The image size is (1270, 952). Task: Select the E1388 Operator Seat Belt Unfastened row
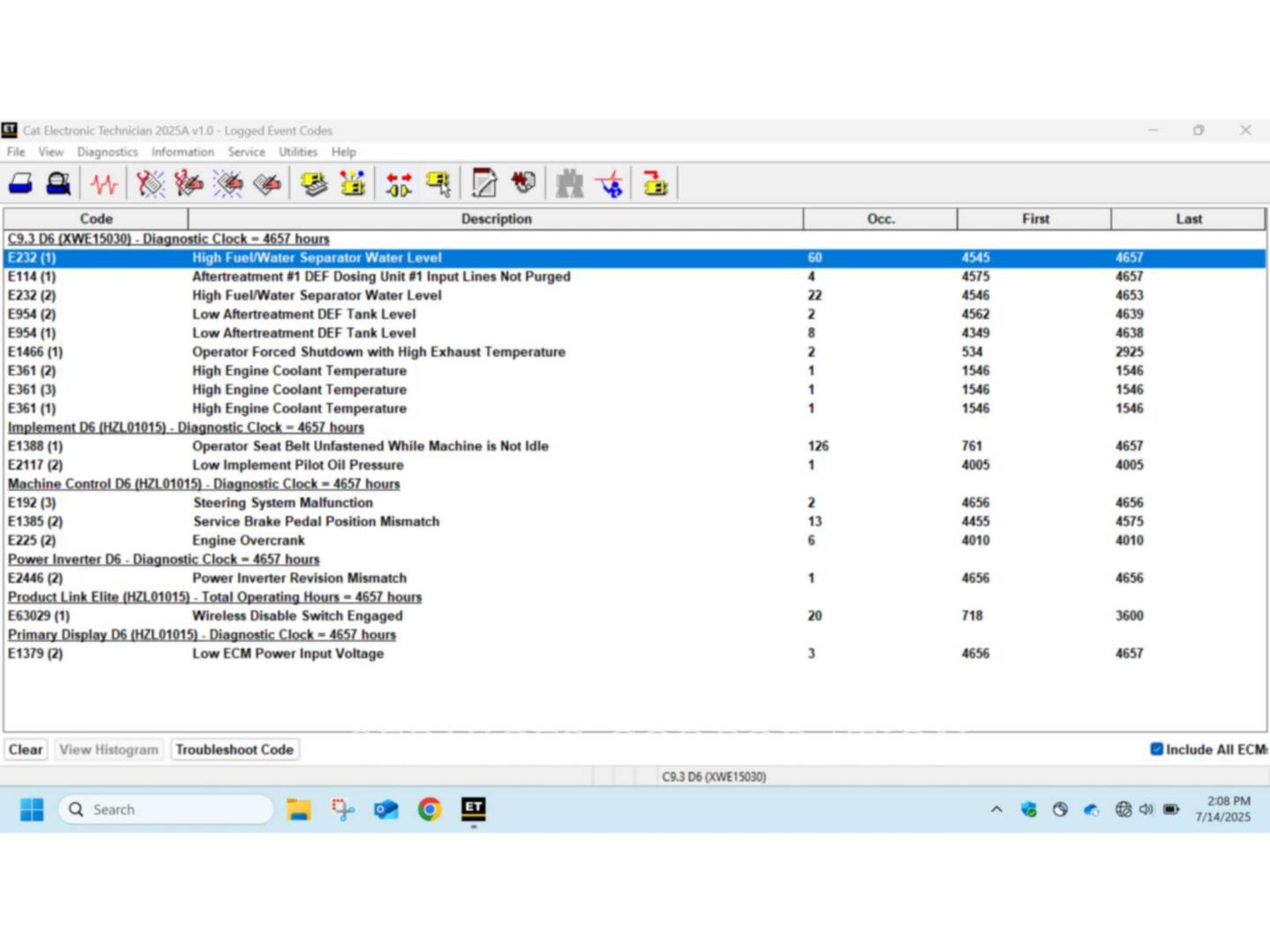click(370, 446)
